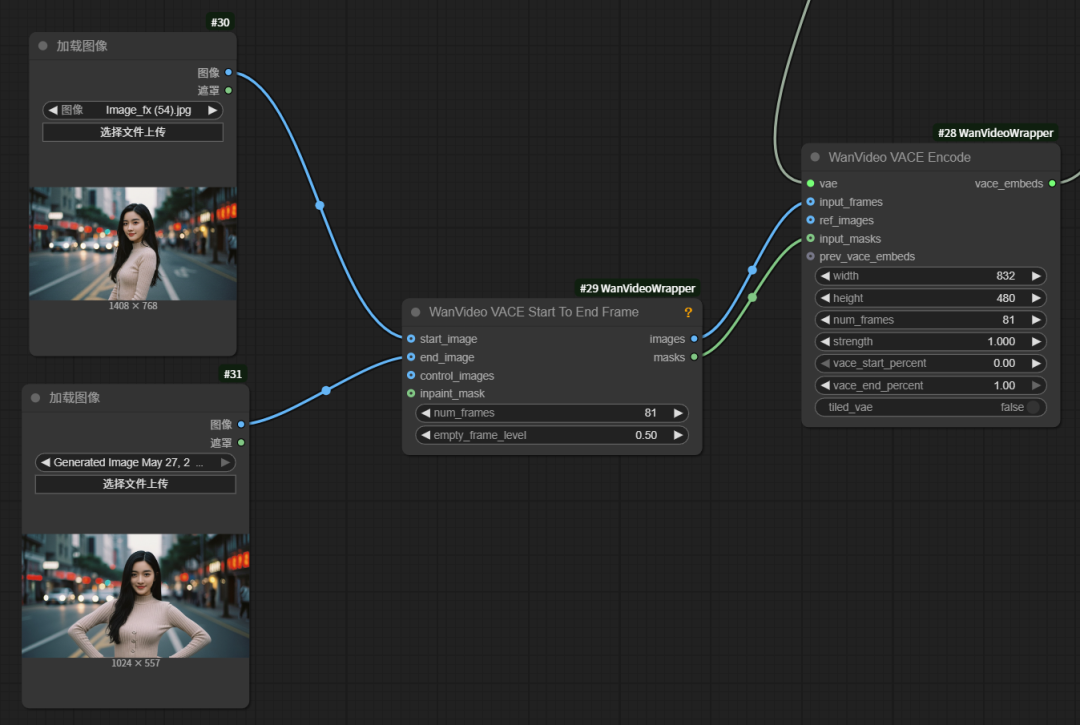
Task: Click the help question mark on node #29
Action: click(x=688, y=312)
